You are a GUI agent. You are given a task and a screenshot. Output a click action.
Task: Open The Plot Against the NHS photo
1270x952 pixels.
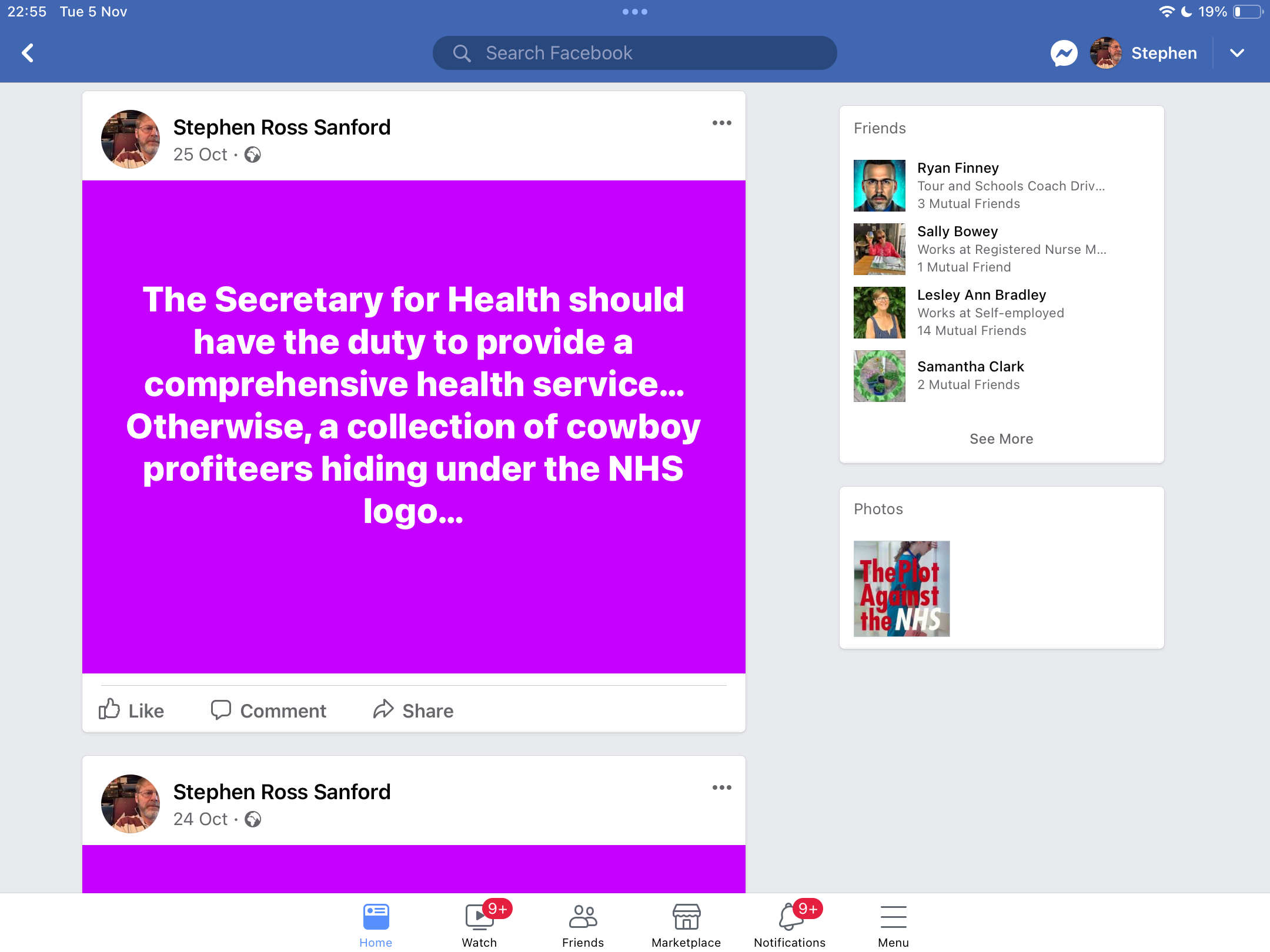point(901,588)
